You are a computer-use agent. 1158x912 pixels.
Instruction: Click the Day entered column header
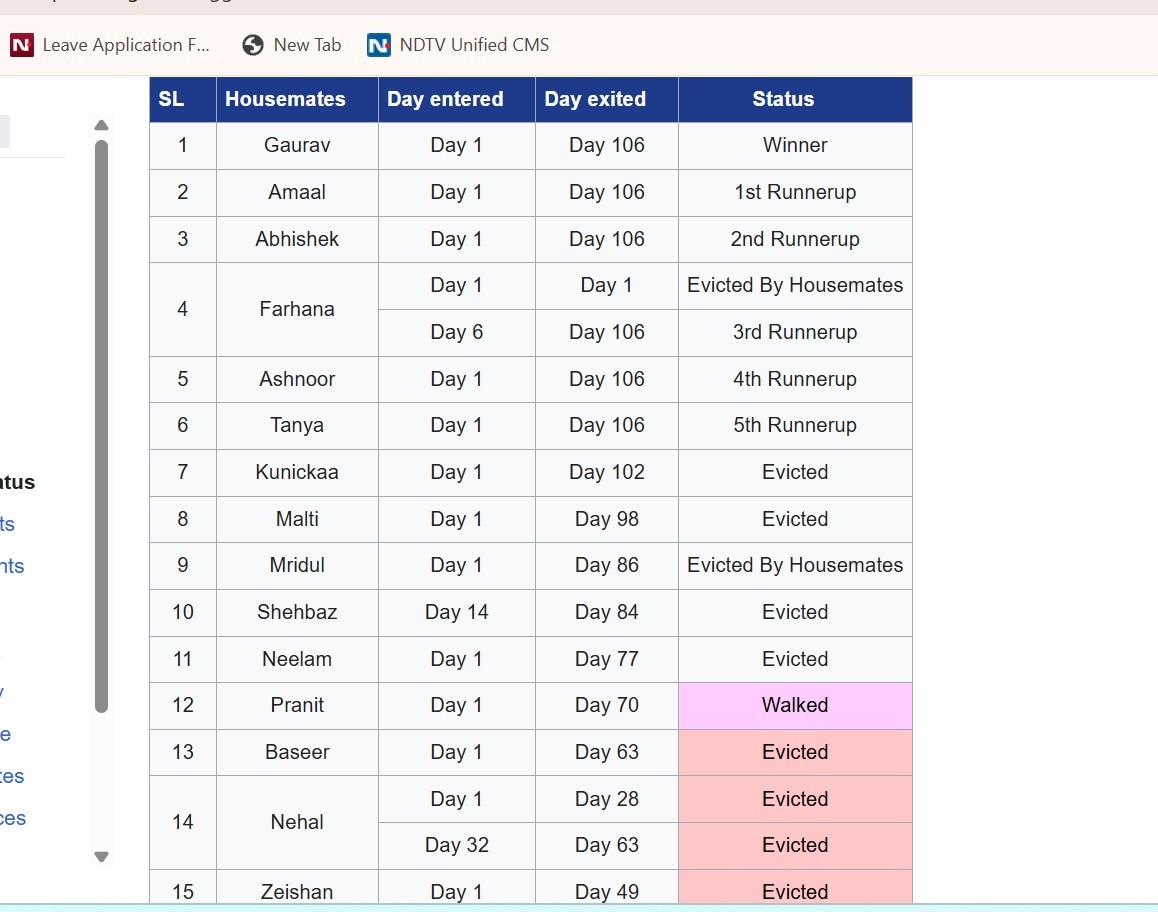(x=445, y=99)
